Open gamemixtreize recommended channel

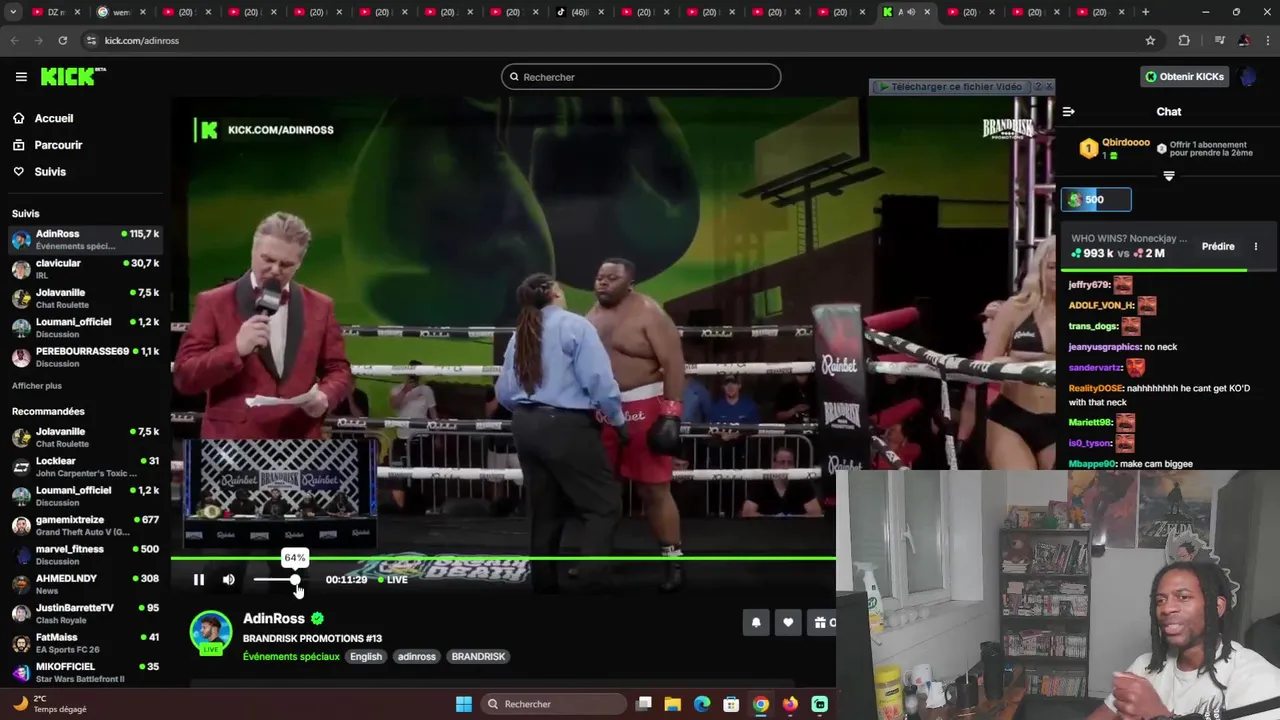click(85, 526)
